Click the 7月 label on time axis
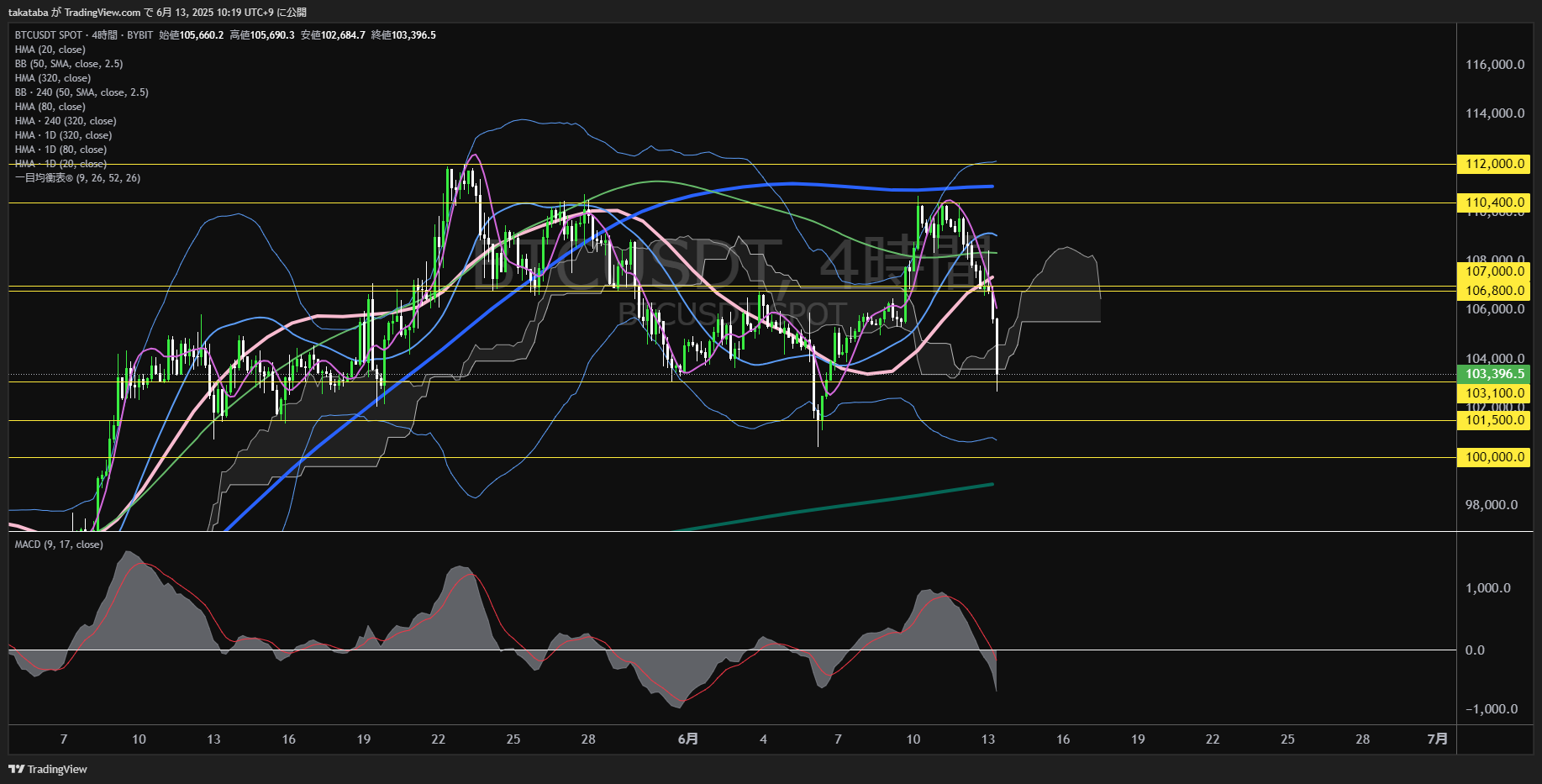1542x784 pixels. 1438,739
